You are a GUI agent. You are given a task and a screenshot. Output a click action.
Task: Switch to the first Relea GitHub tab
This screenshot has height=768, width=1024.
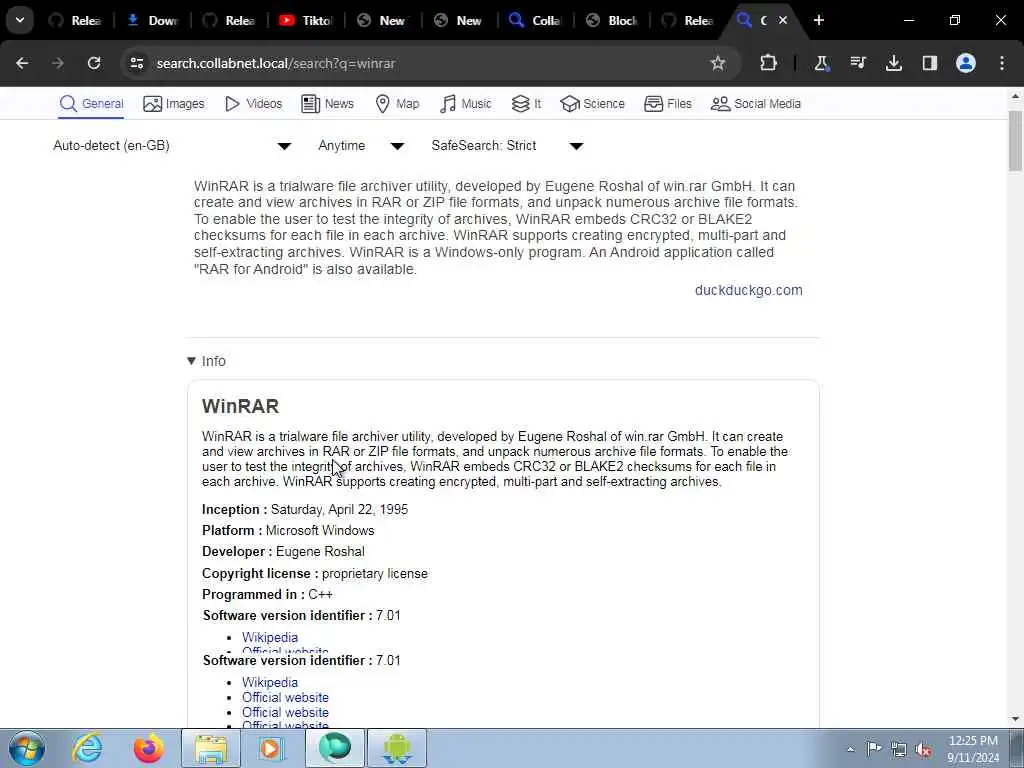75,21
